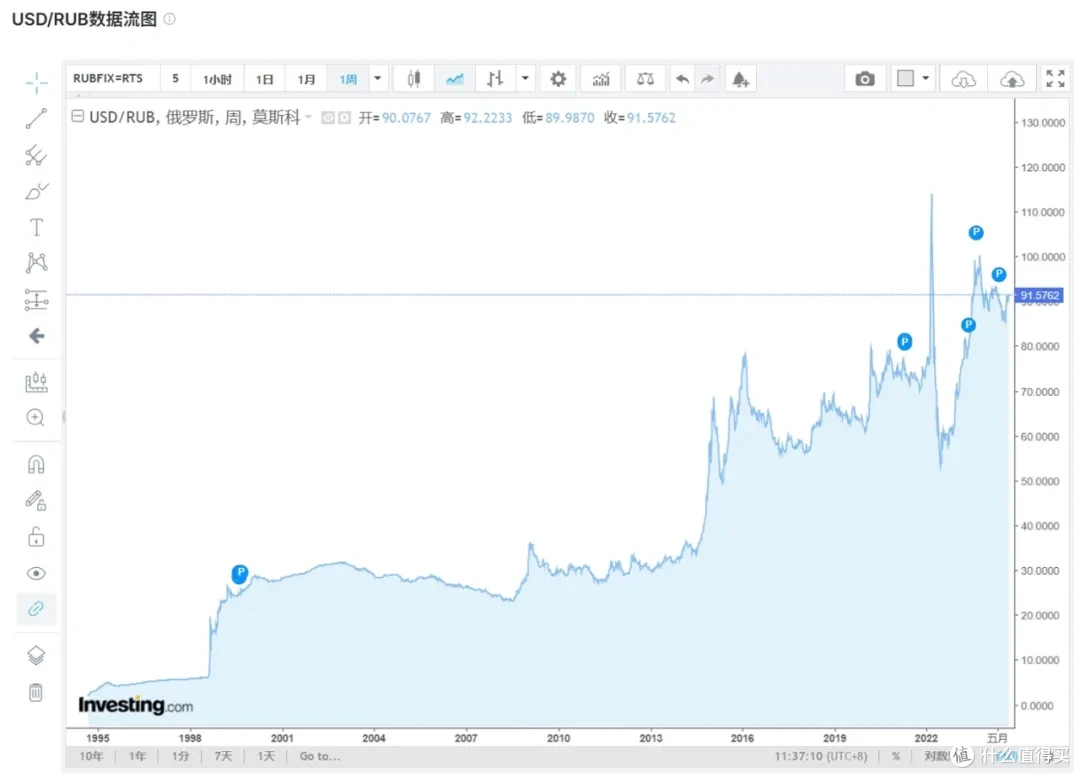
Task: Open the Text annotation tool
Action: point(36,226)
